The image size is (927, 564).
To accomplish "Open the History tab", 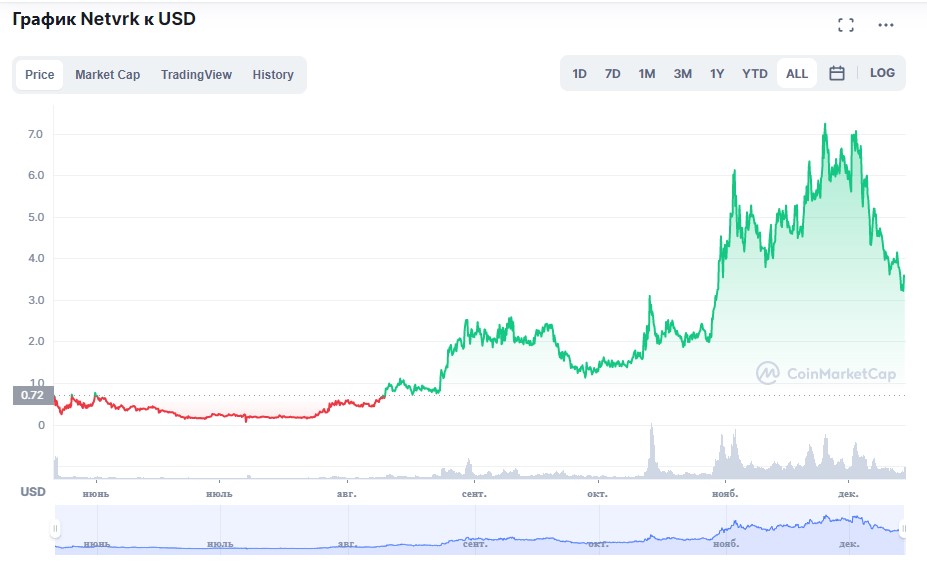I will click(x=273, y=75).
